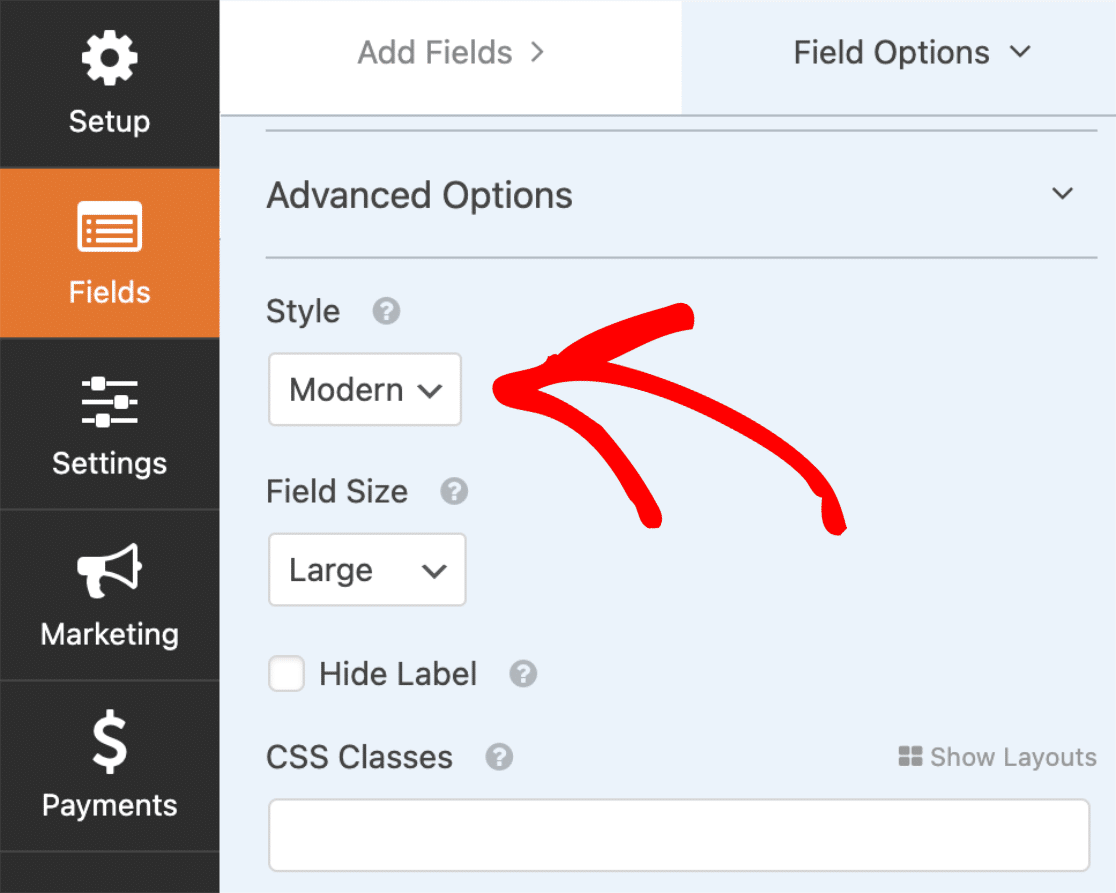
Task: Open the Settings sliders icon
Action: point(110,402)
